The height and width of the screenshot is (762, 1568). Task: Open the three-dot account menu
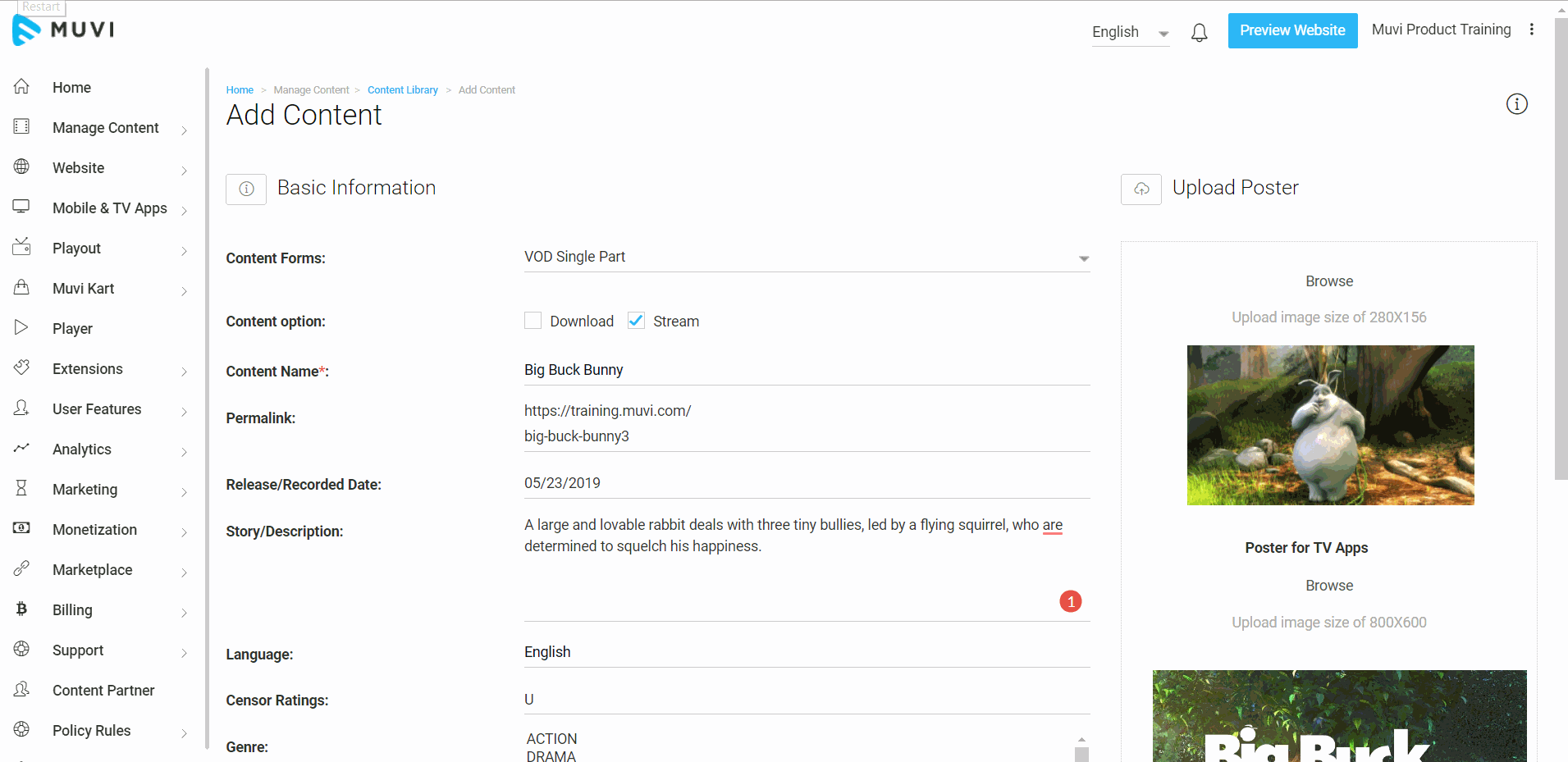1531,30
